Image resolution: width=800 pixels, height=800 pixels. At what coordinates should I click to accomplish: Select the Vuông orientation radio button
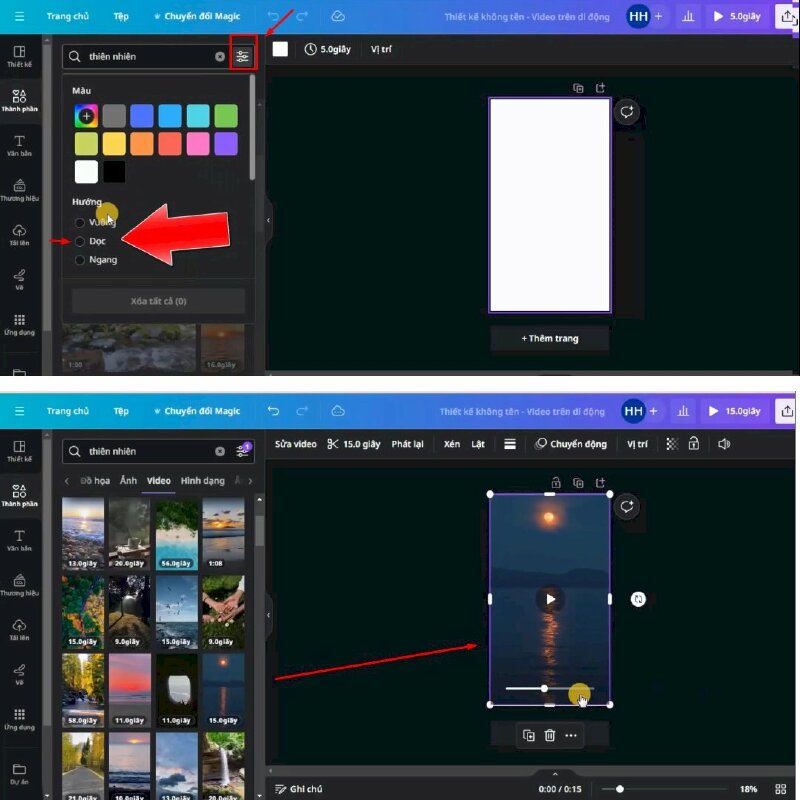pos(80,222)
